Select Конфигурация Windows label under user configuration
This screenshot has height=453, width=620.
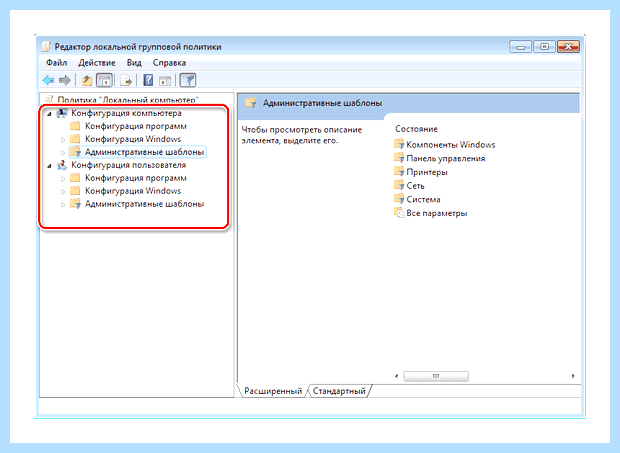[x=133, y=191]
